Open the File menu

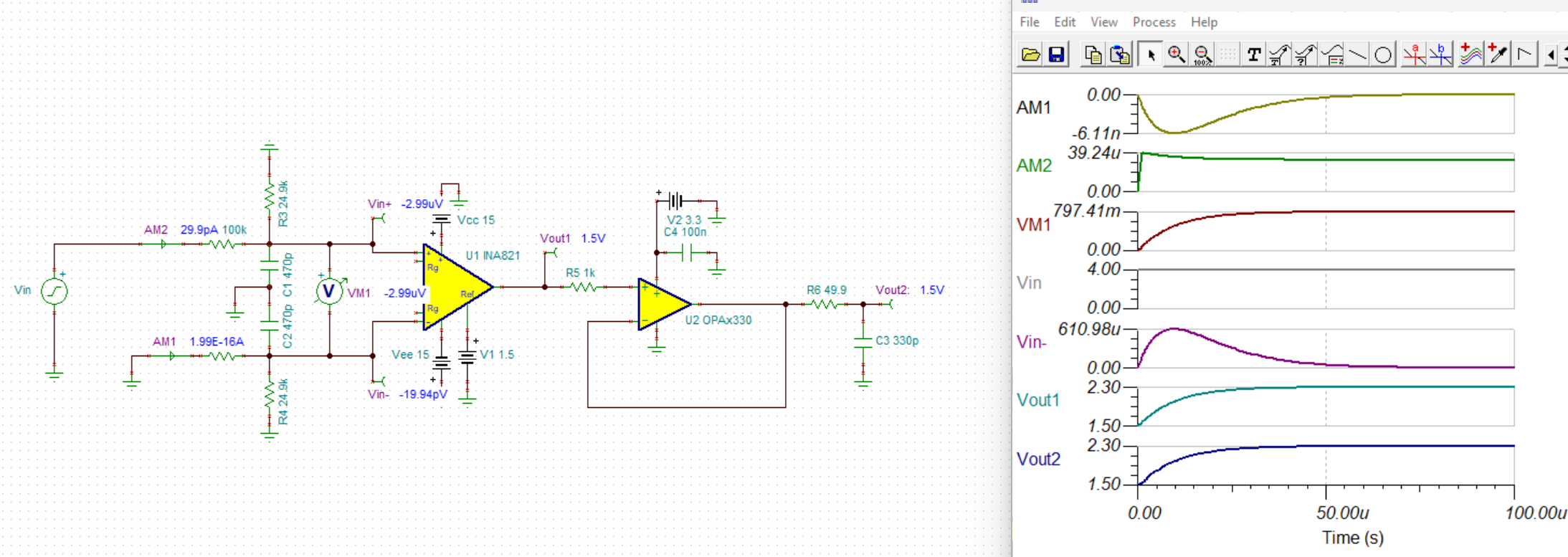coord(1030,22)
